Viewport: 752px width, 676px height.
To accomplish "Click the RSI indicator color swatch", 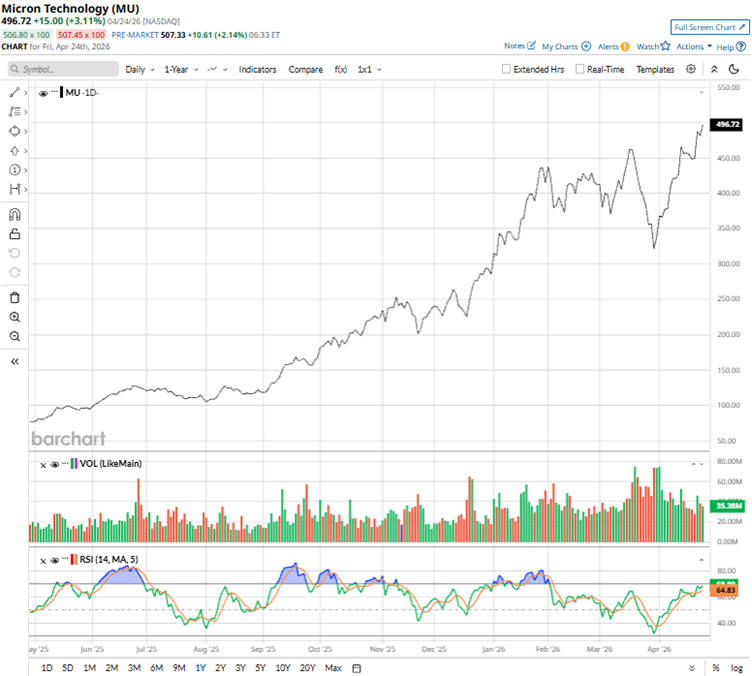I will tap(74, 559).
